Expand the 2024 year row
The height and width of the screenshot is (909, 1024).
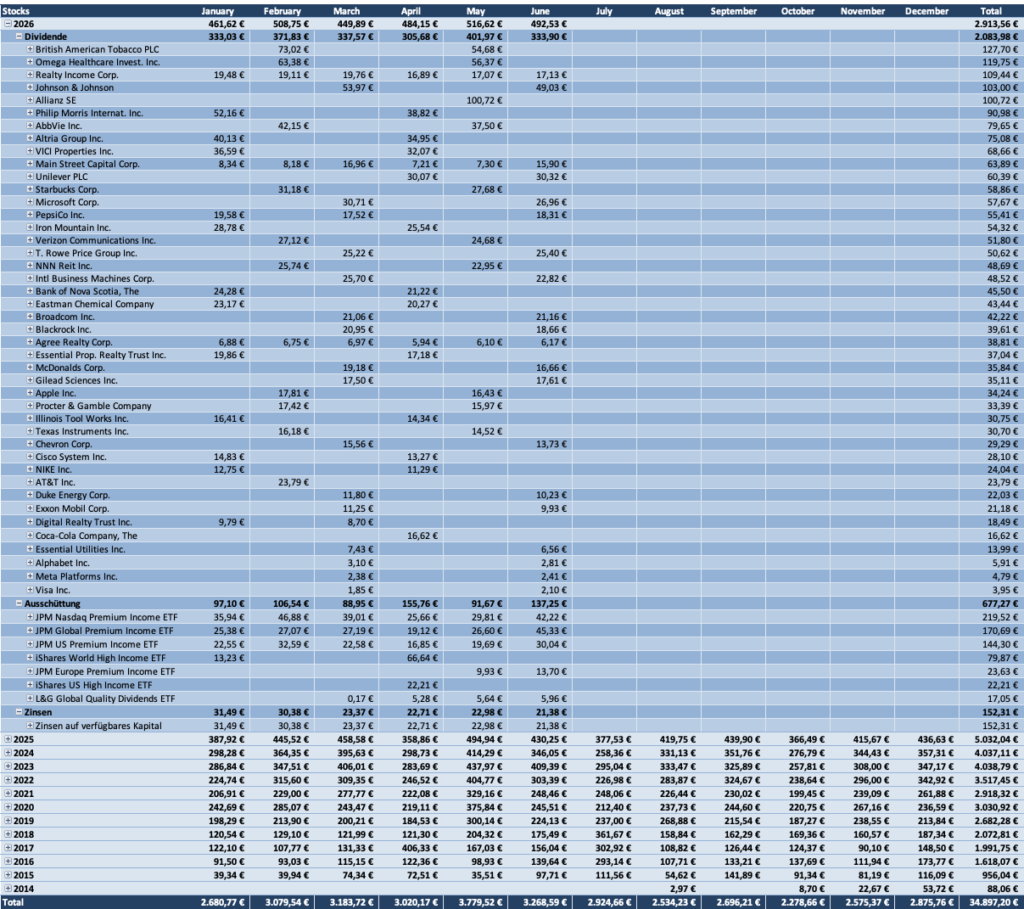pyautogui.click(x=8, y=753)
